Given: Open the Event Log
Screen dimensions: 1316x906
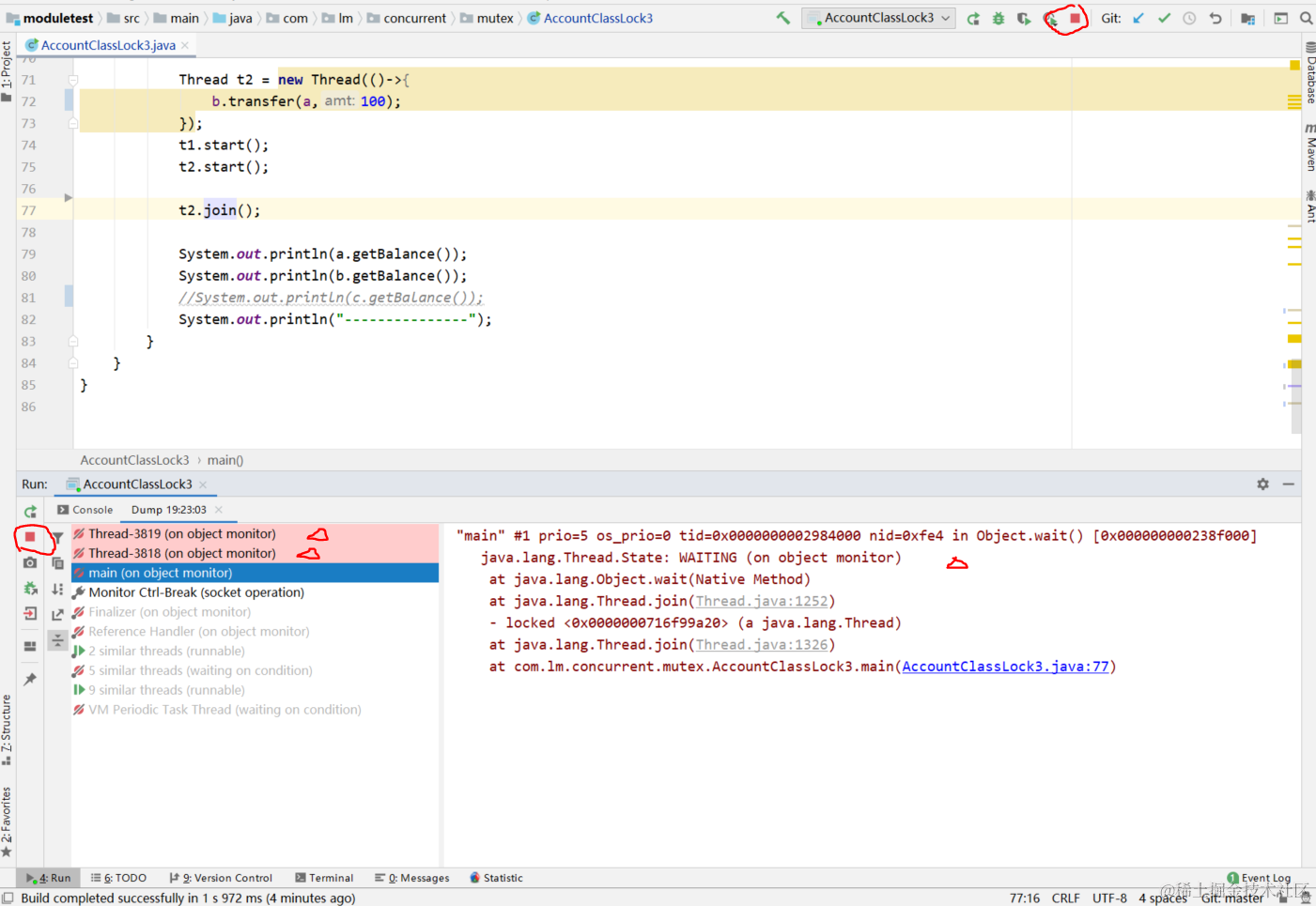Looking at the screenshot, I should coord(1259,878).
